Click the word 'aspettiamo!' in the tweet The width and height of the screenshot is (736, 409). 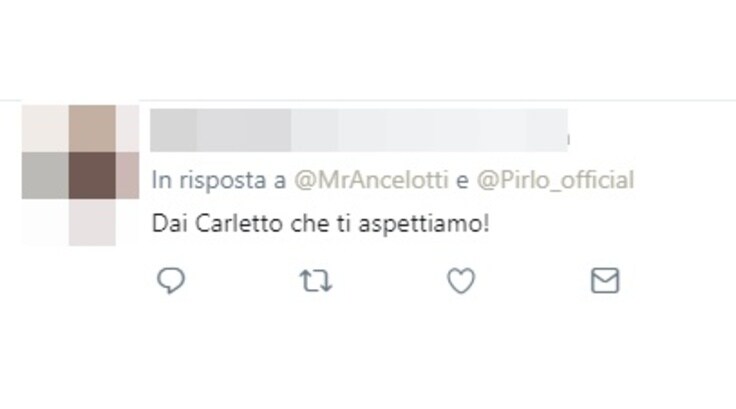424,224
